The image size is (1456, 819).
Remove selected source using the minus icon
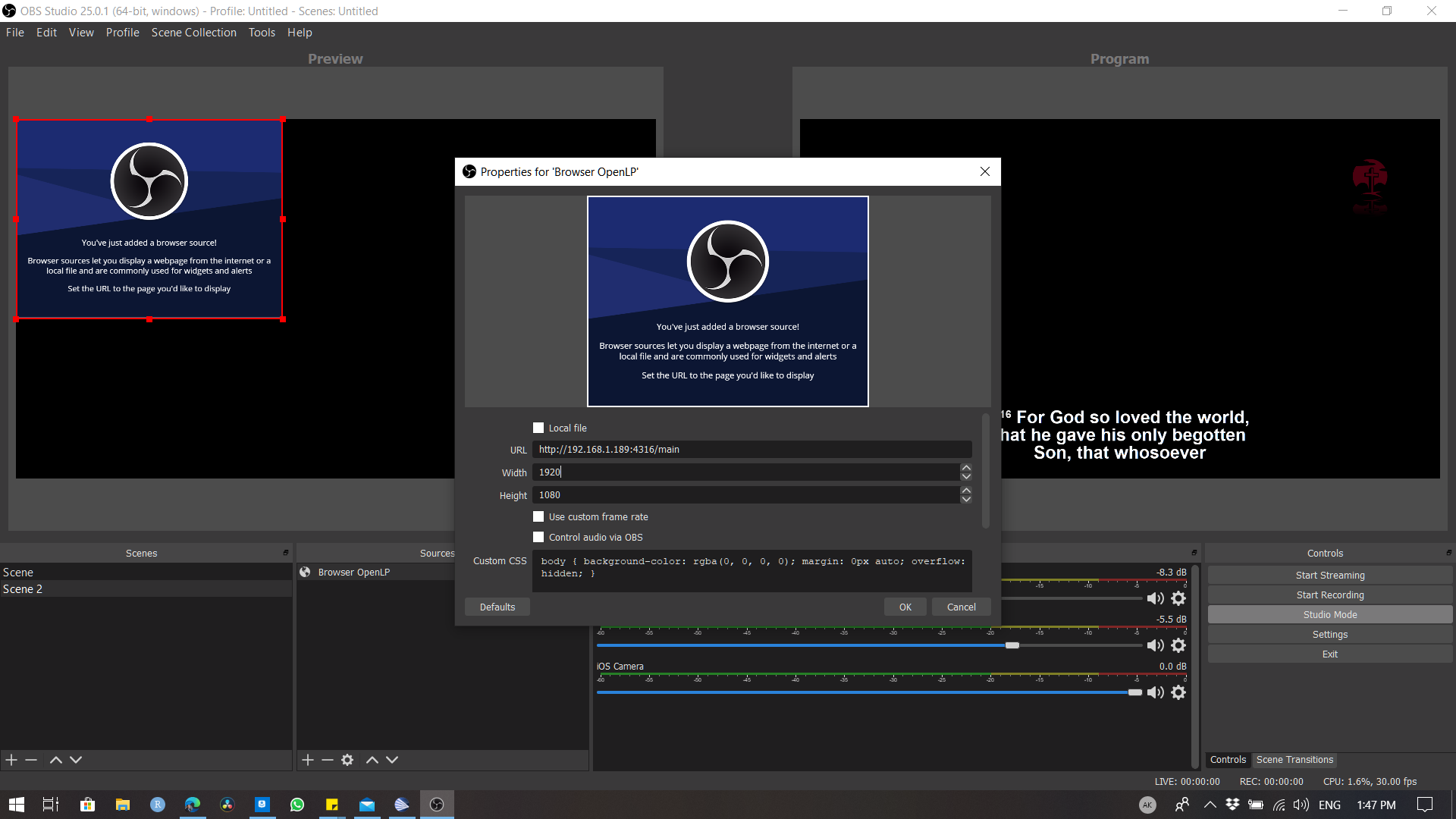pyautogui.click(x=327, y=759)
